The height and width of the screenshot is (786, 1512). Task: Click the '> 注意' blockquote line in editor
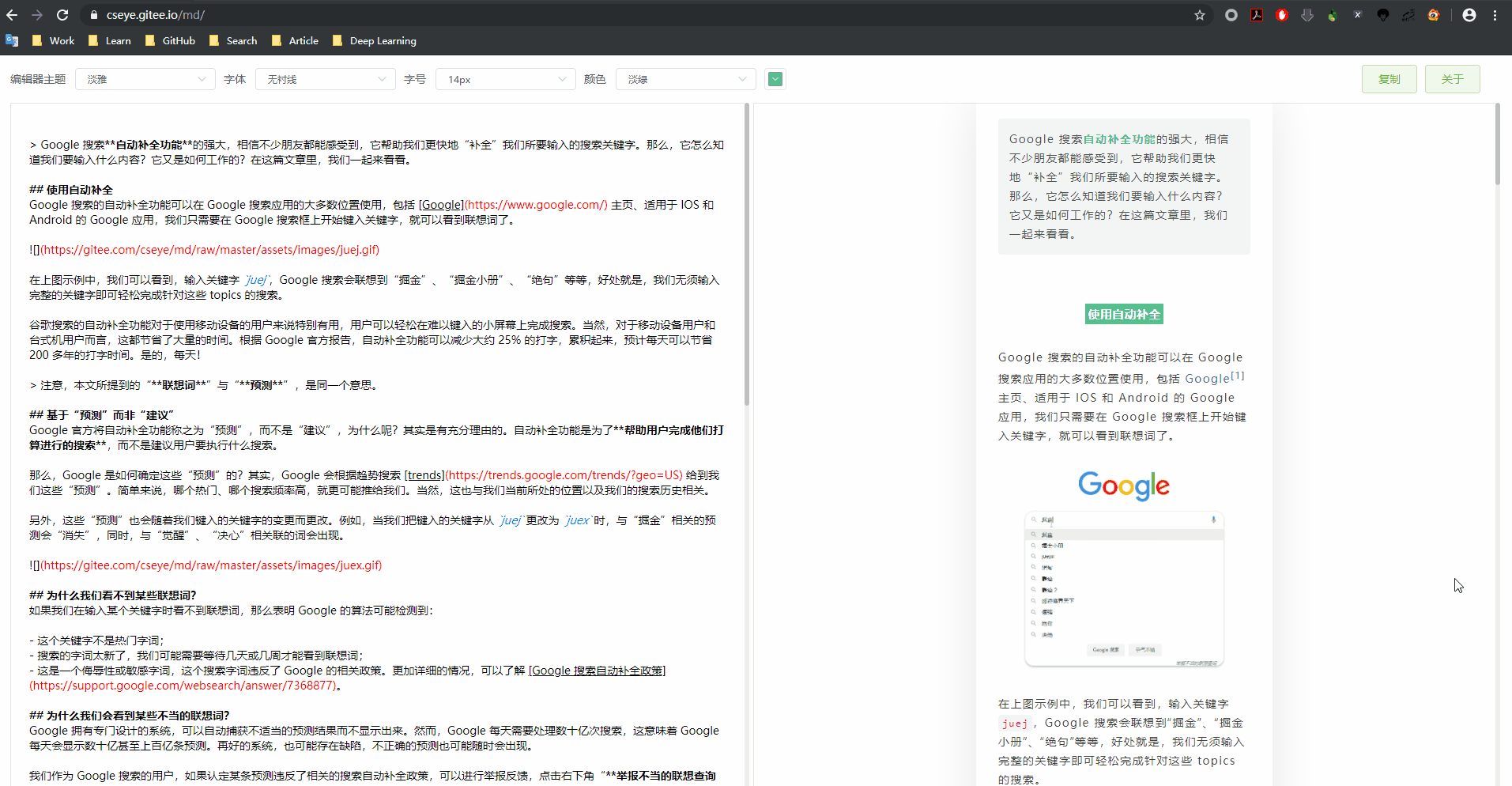204,385
